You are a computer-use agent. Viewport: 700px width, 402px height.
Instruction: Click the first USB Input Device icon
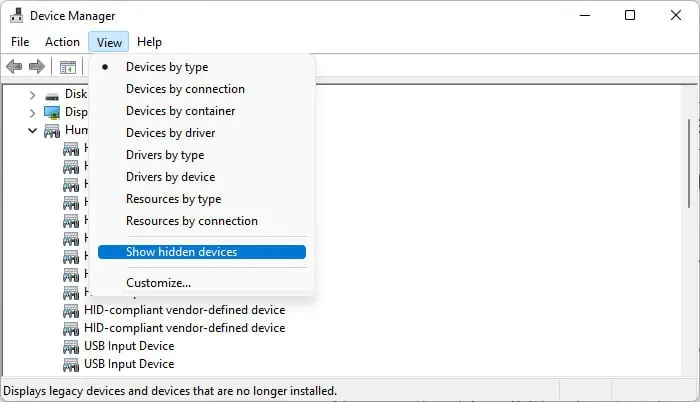point(71,346)
